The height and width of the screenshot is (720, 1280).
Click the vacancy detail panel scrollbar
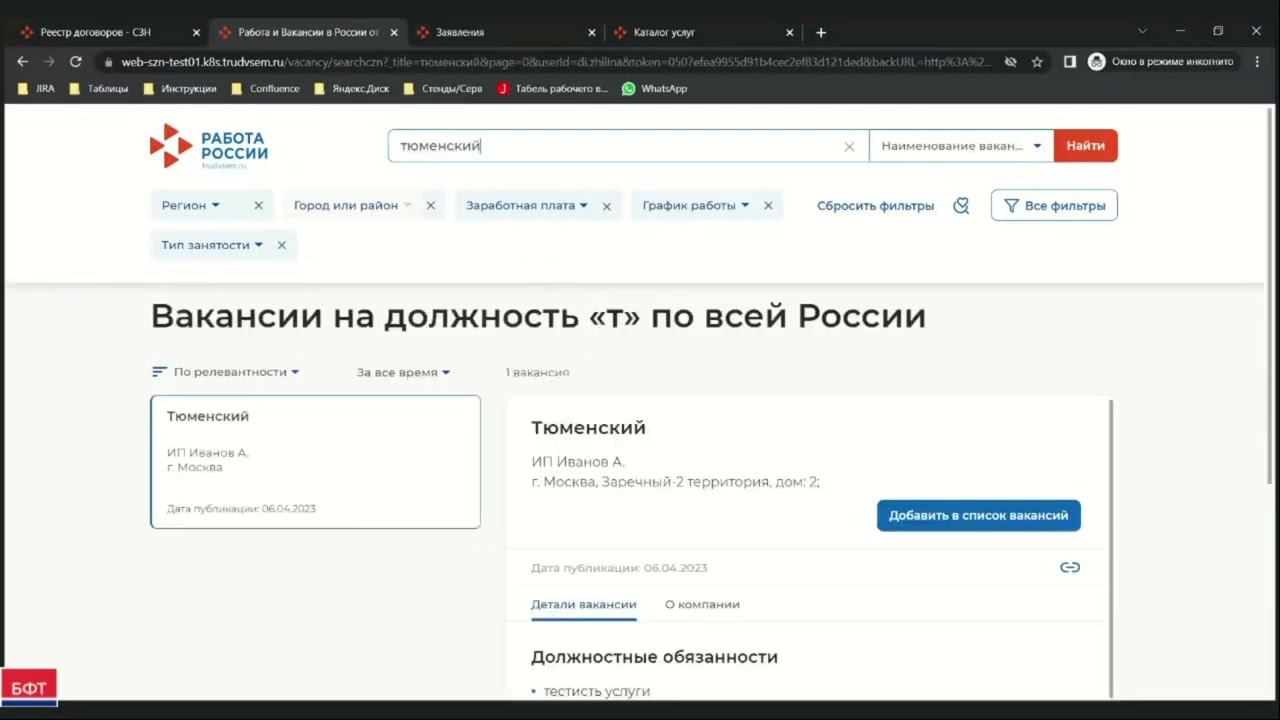click(x=1111, y=548)
